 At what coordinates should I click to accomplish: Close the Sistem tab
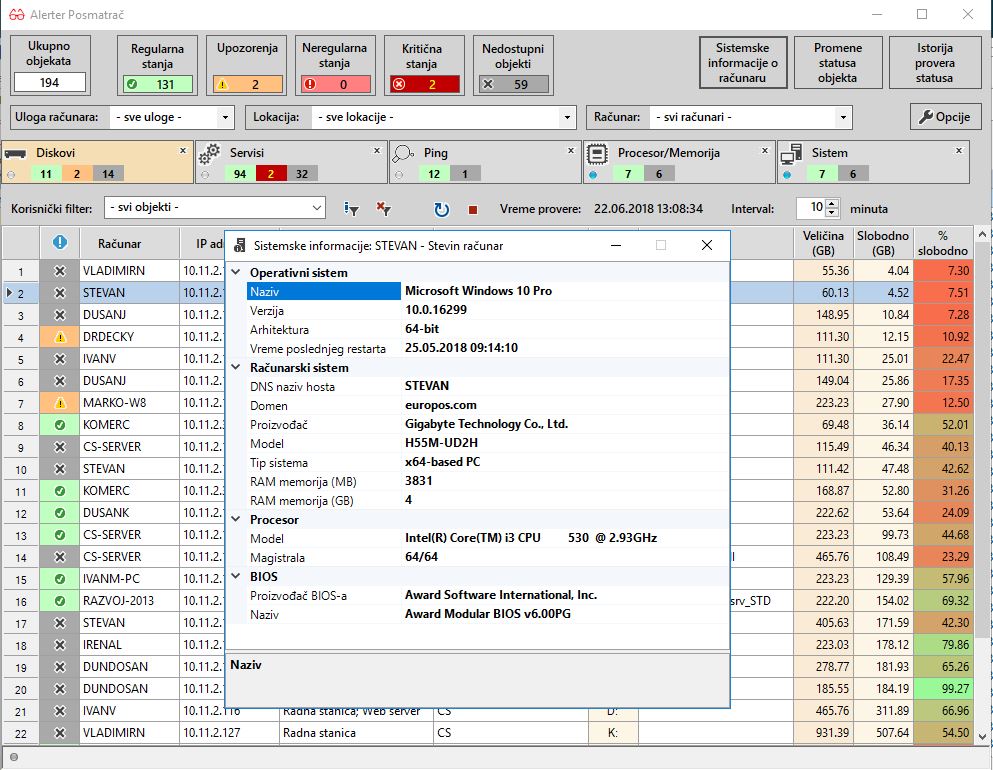pos(959,151)
